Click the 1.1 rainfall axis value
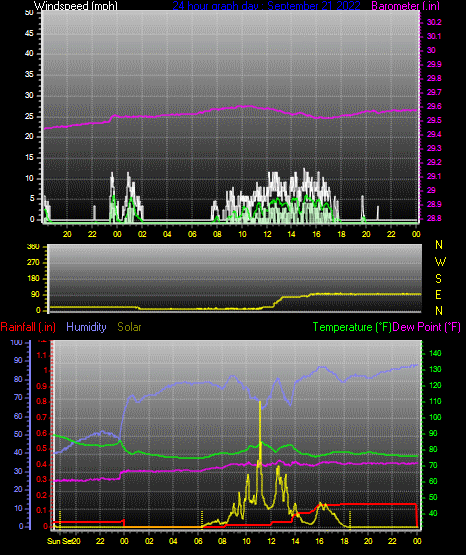This screenshot has height=555, width=466. pos(42,355)
